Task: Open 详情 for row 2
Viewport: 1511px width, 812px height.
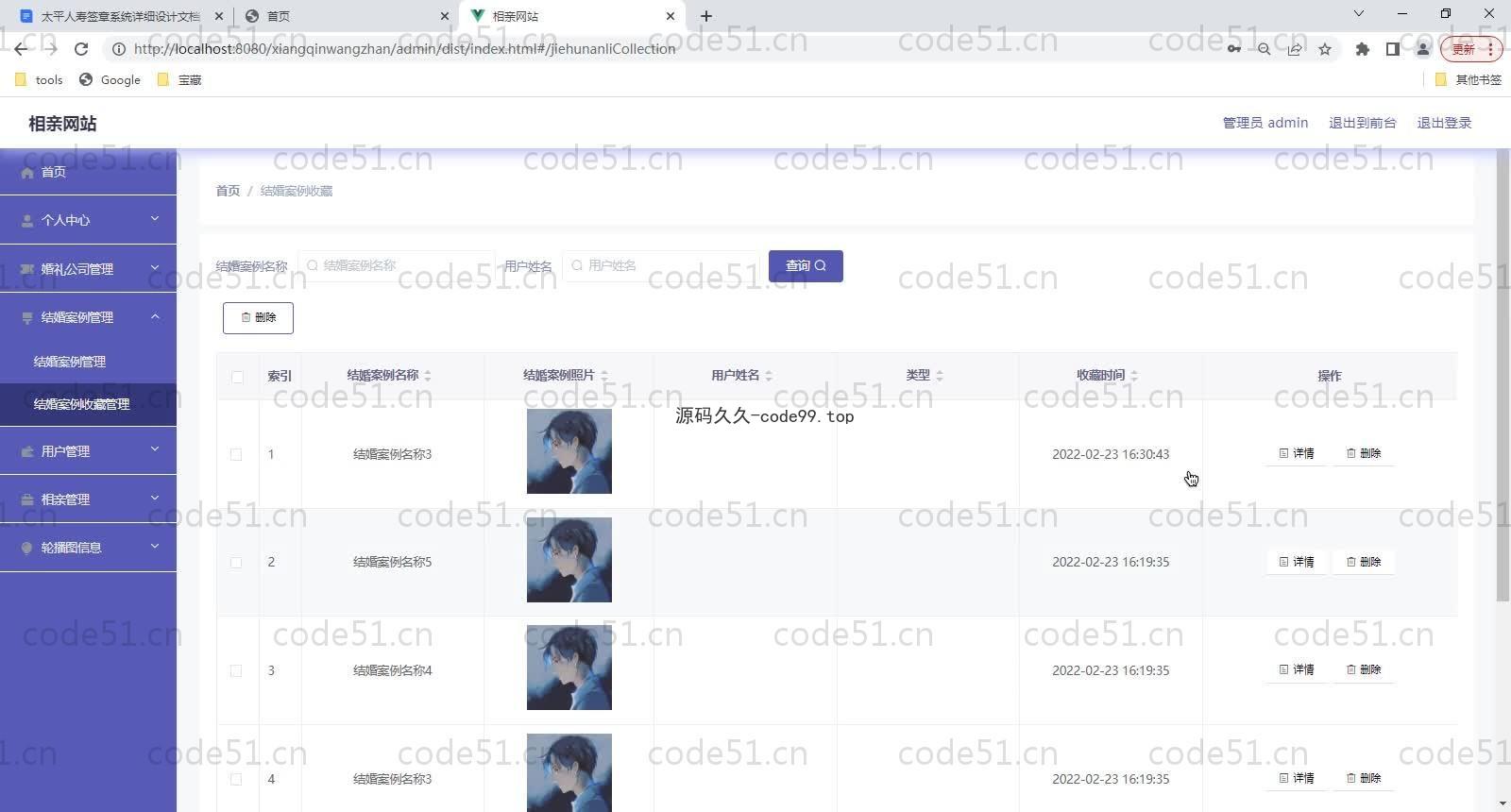Action: click(x=1297, y=562)
